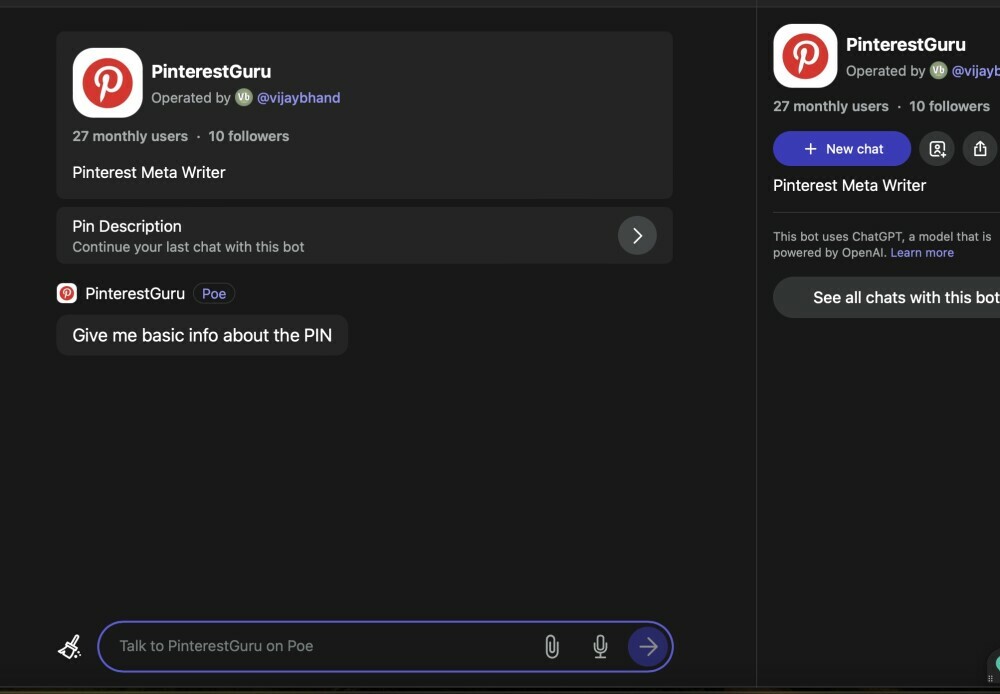
Task: Open the @vijaybhand profile link in main card
Action: (x=299, y=98)
